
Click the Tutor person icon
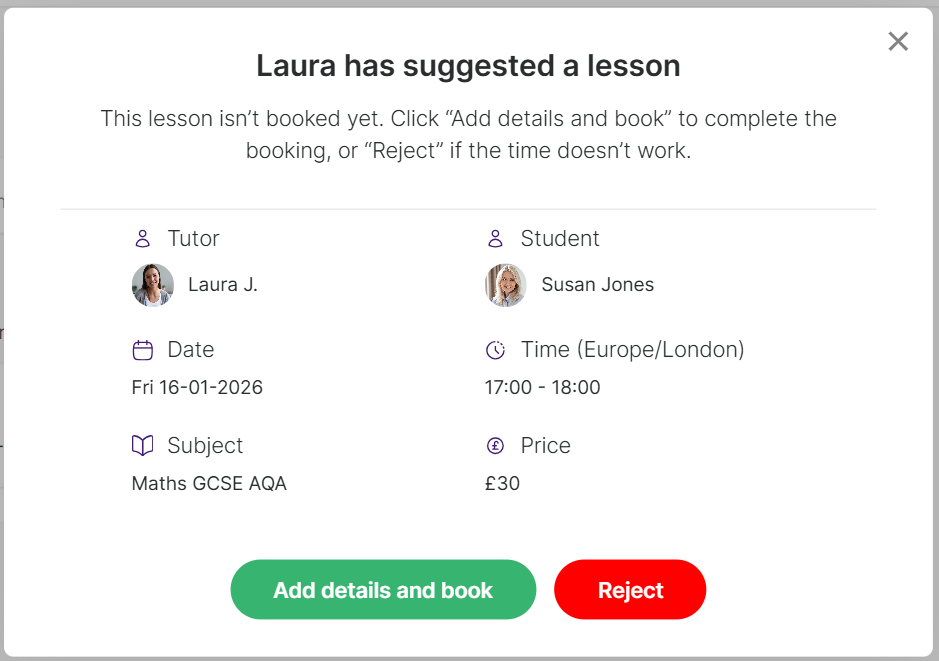(x=143, y=239)
